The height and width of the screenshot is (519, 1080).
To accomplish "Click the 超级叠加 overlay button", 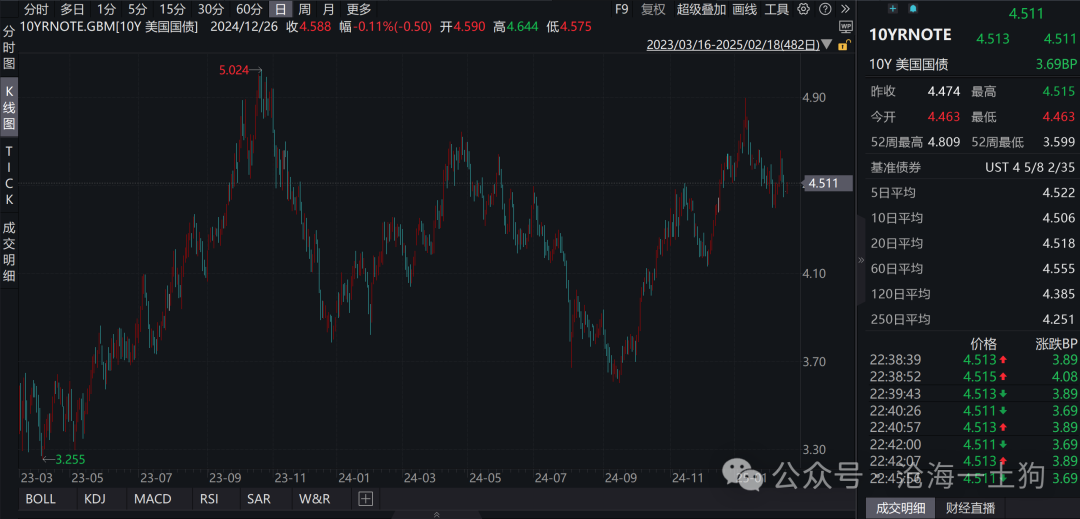I will click(x=701, y=9).
